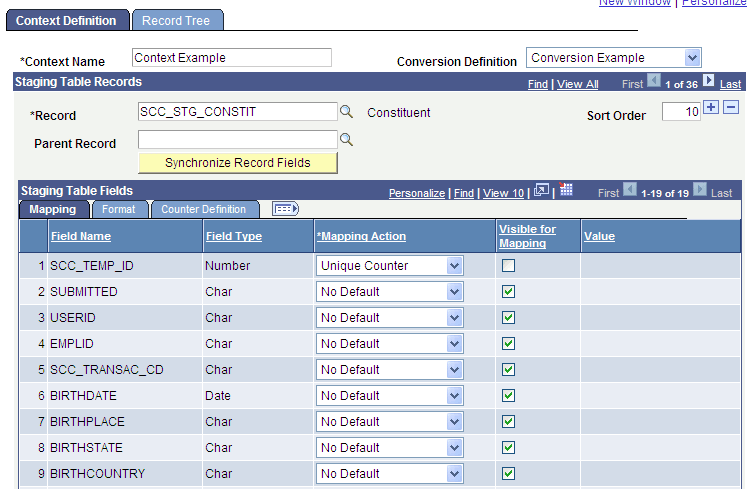The image size is (747, 489).
Task: Uncheck Visible for Mapping for USERID
Action: tap(508, 317)
